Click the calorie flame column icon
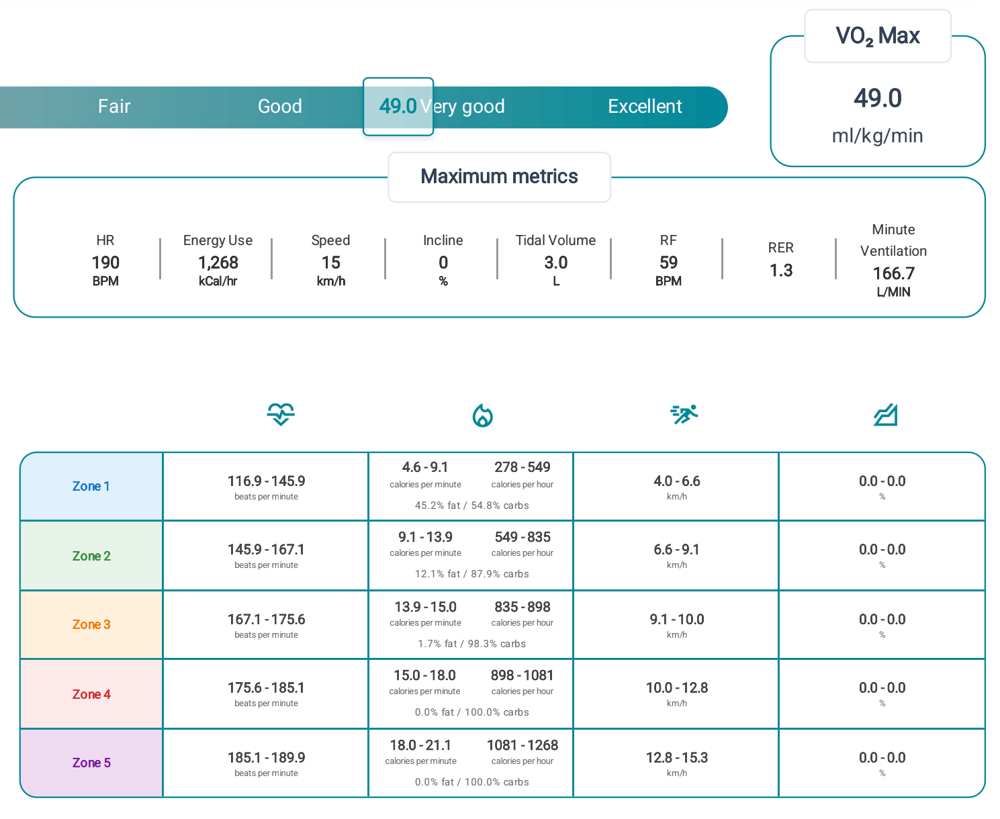 tap(483, 415)
